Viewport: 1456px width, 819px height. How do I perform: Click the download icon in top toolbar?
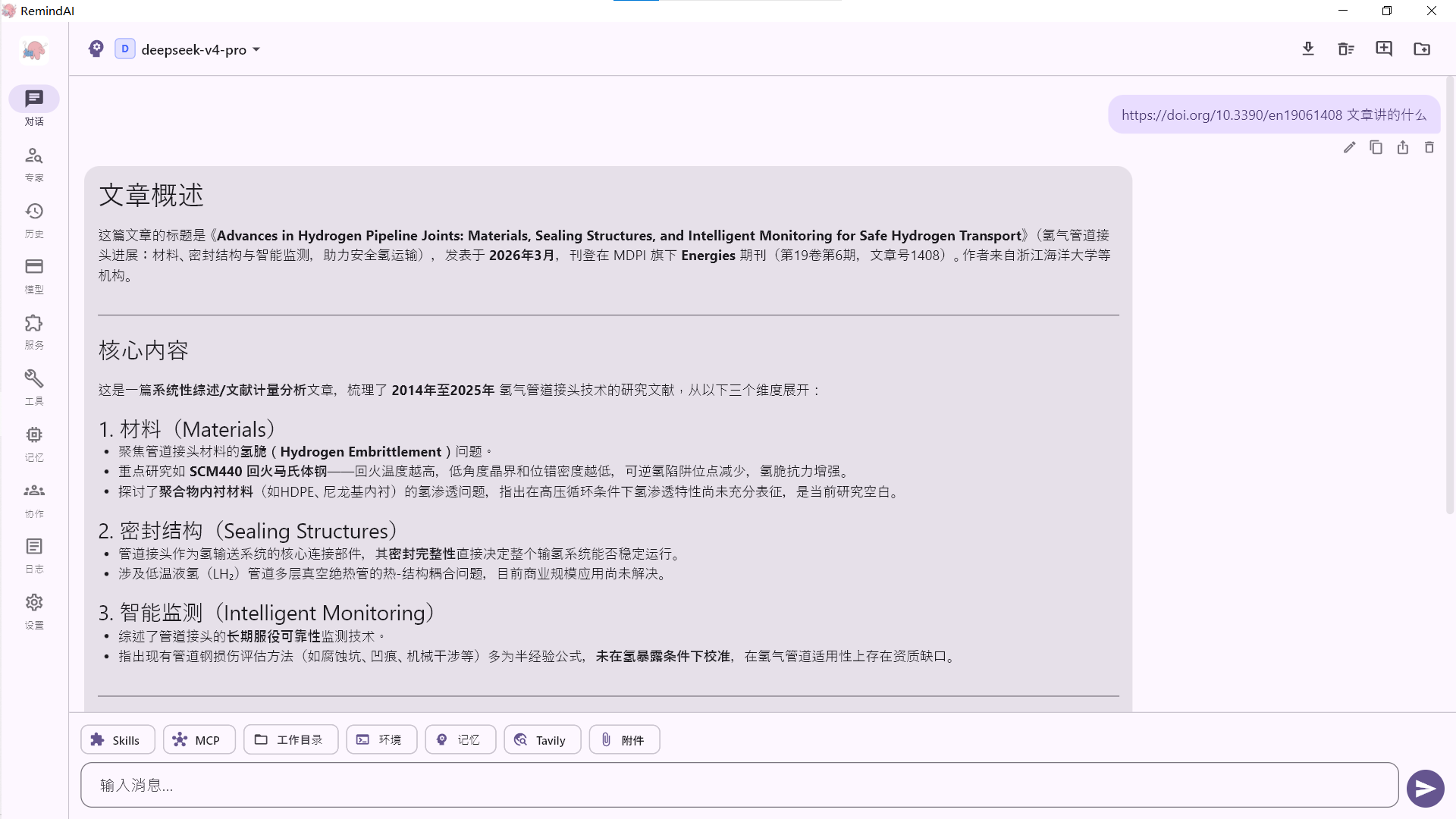[x=1308, y=49]
